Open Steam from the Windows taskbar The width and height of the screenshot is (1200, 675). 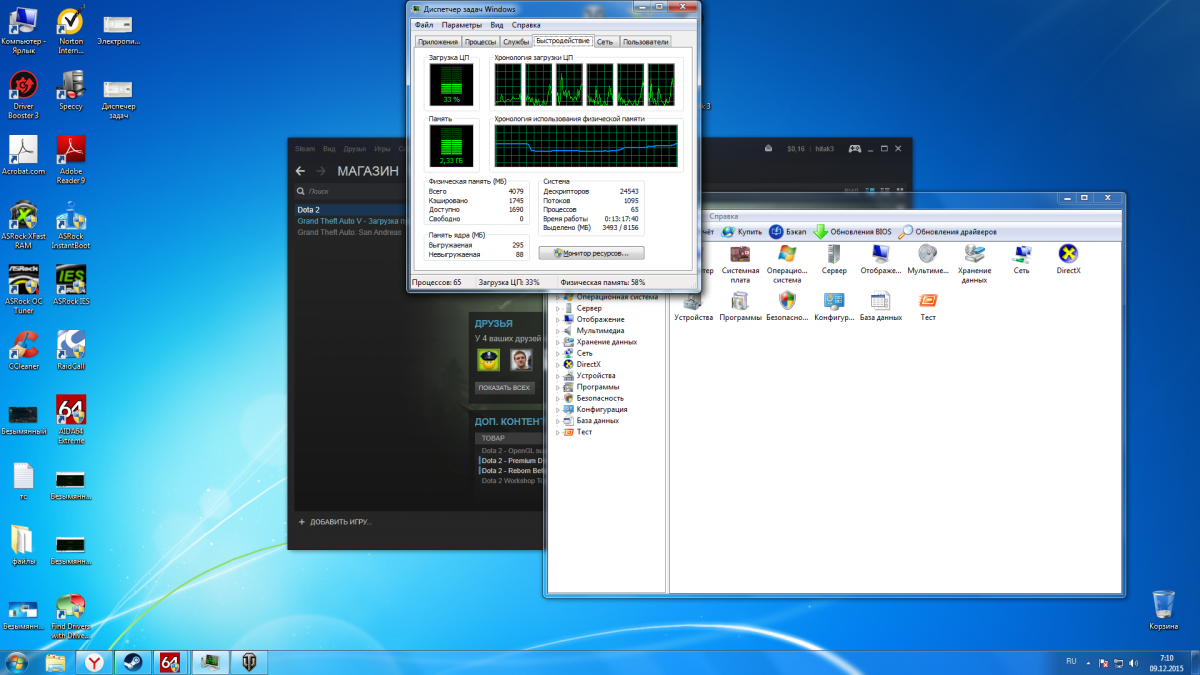pos(132,662)
